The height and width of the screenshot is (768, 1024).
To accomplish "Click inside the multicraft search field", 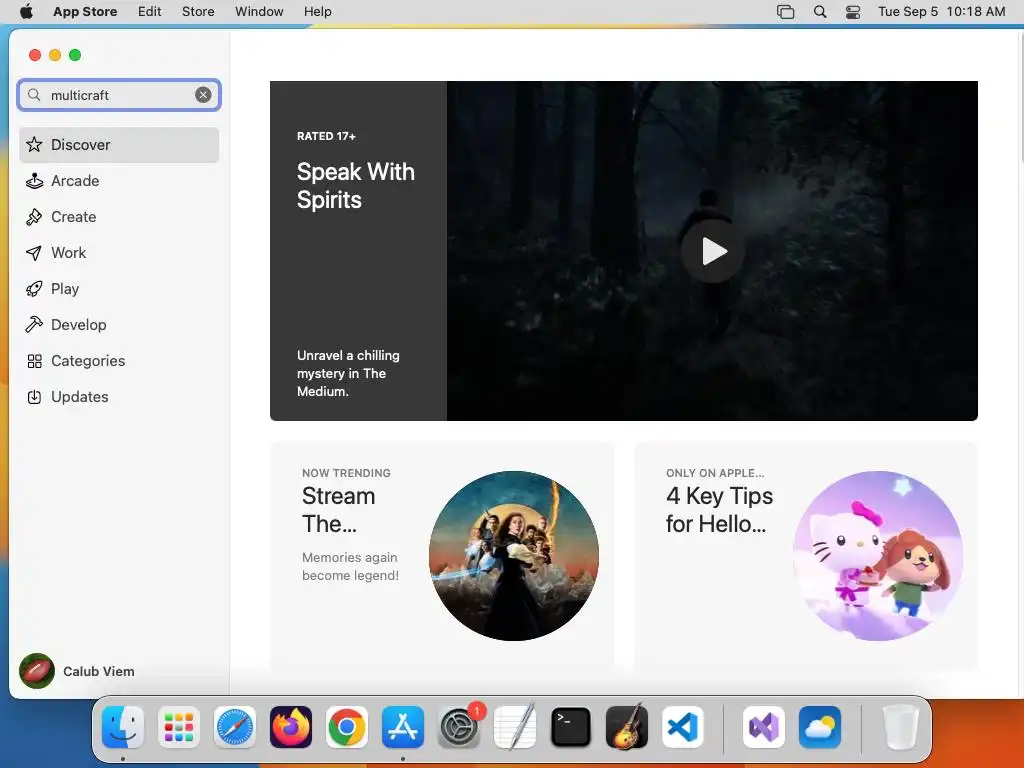I will tap(119, 95).
